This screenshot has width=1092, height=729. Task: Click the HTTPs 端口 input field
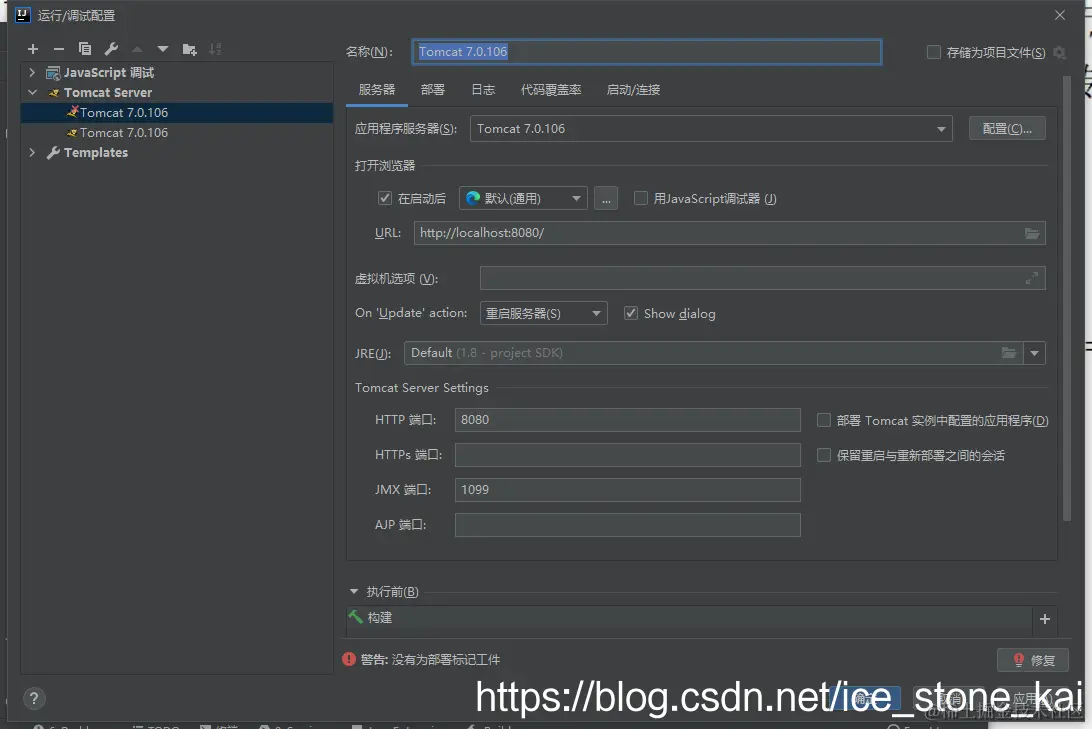pos(627,455)
